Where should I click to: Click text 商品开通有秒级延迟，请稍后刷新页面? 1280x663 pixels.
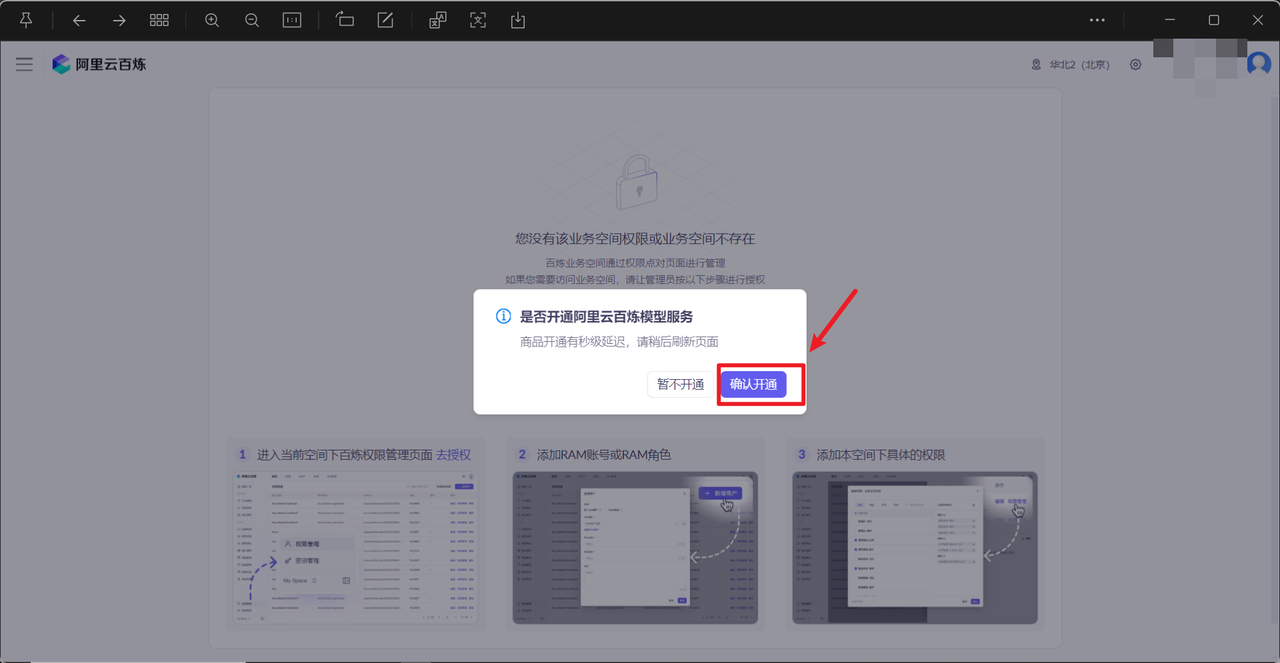[x=619, y=342]
